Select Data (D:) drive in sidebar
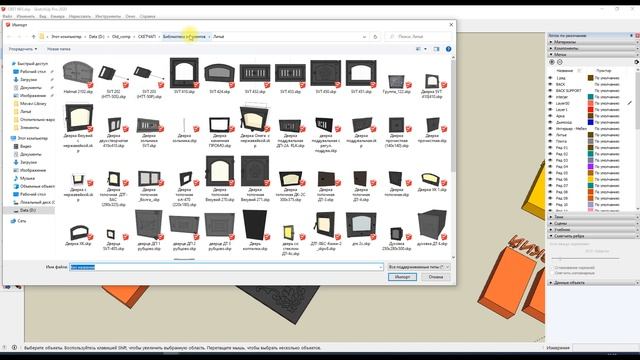 point(28,210)
